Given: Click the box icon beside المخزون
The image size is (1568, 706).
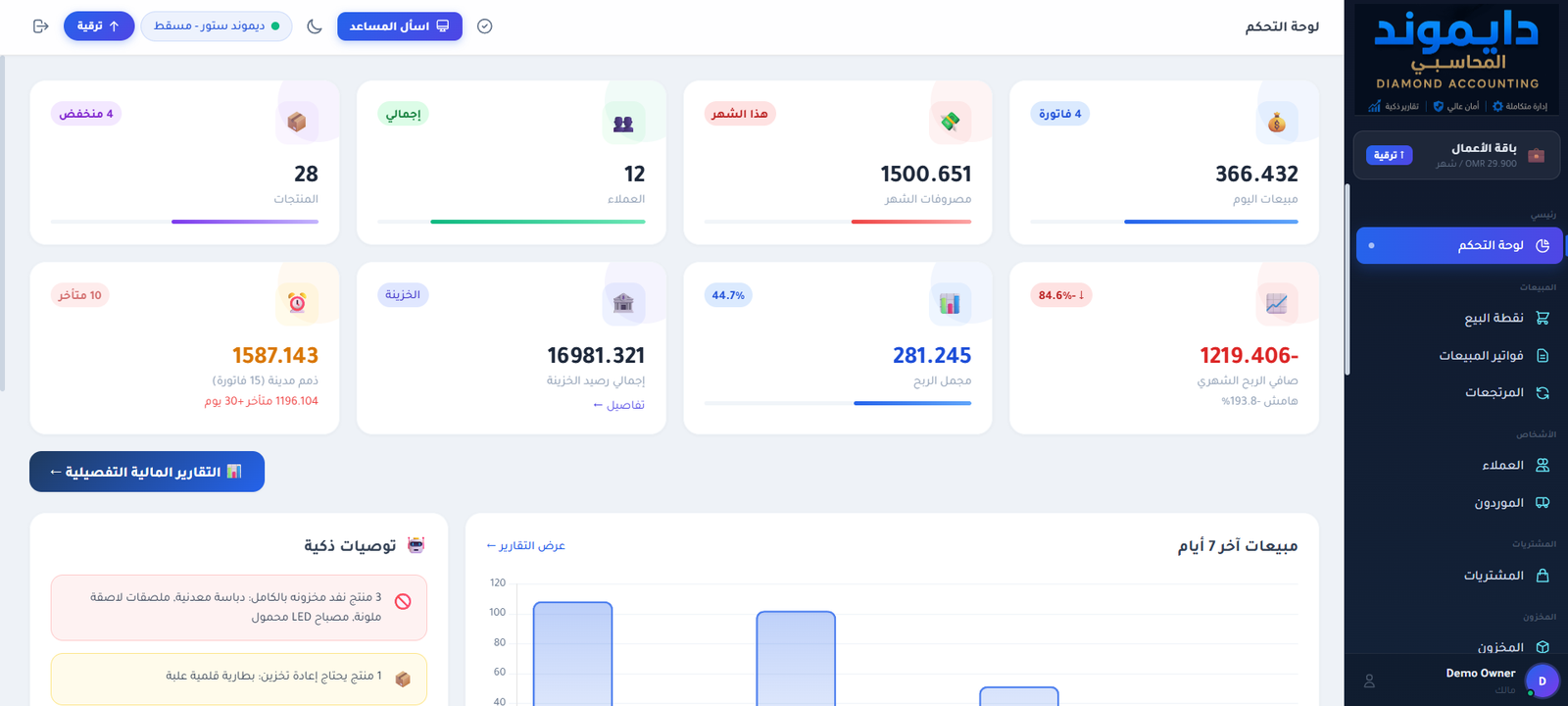Looking at the screenshot, I should pyautogui.click(x=1543, y=646).
